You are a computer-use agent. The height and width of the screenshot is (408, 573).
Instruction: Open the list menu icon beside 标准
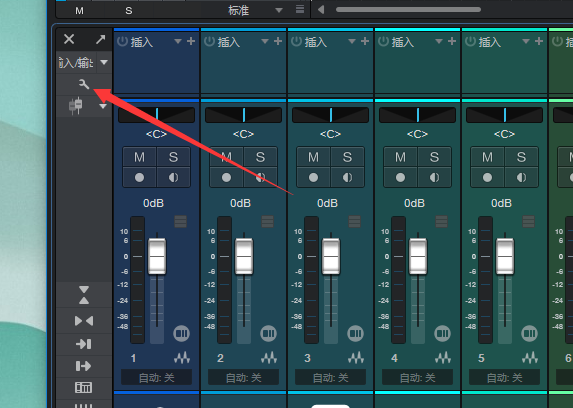click(300, 9)
